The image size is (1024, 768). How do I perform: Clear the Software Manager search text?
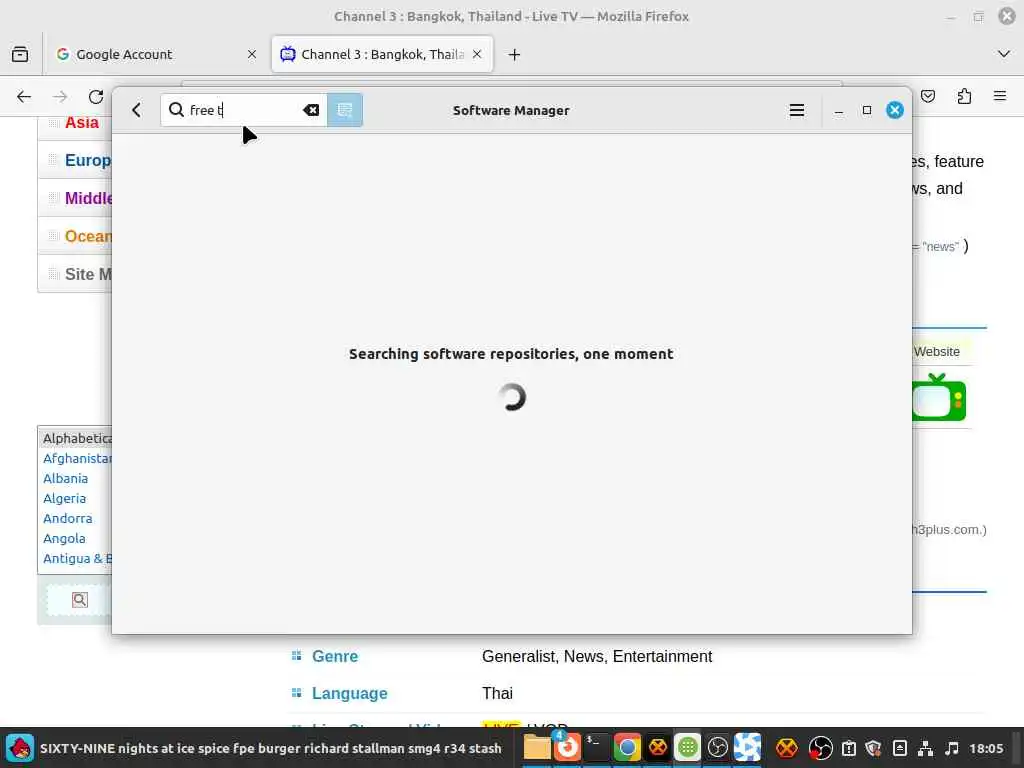point(311,110)
